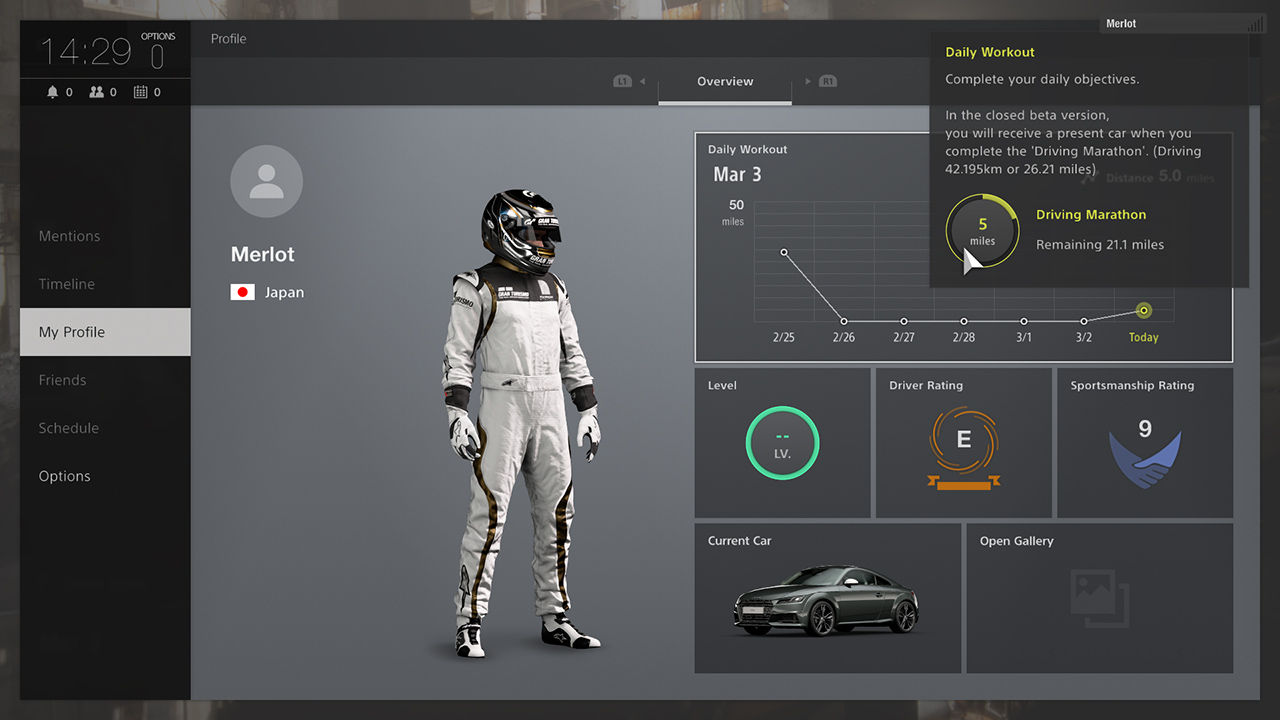Screen dimensions: 1280x720
Task: Click the Open Gallery picture icon
Action: pyautogui.click(x=1099, y=597)
